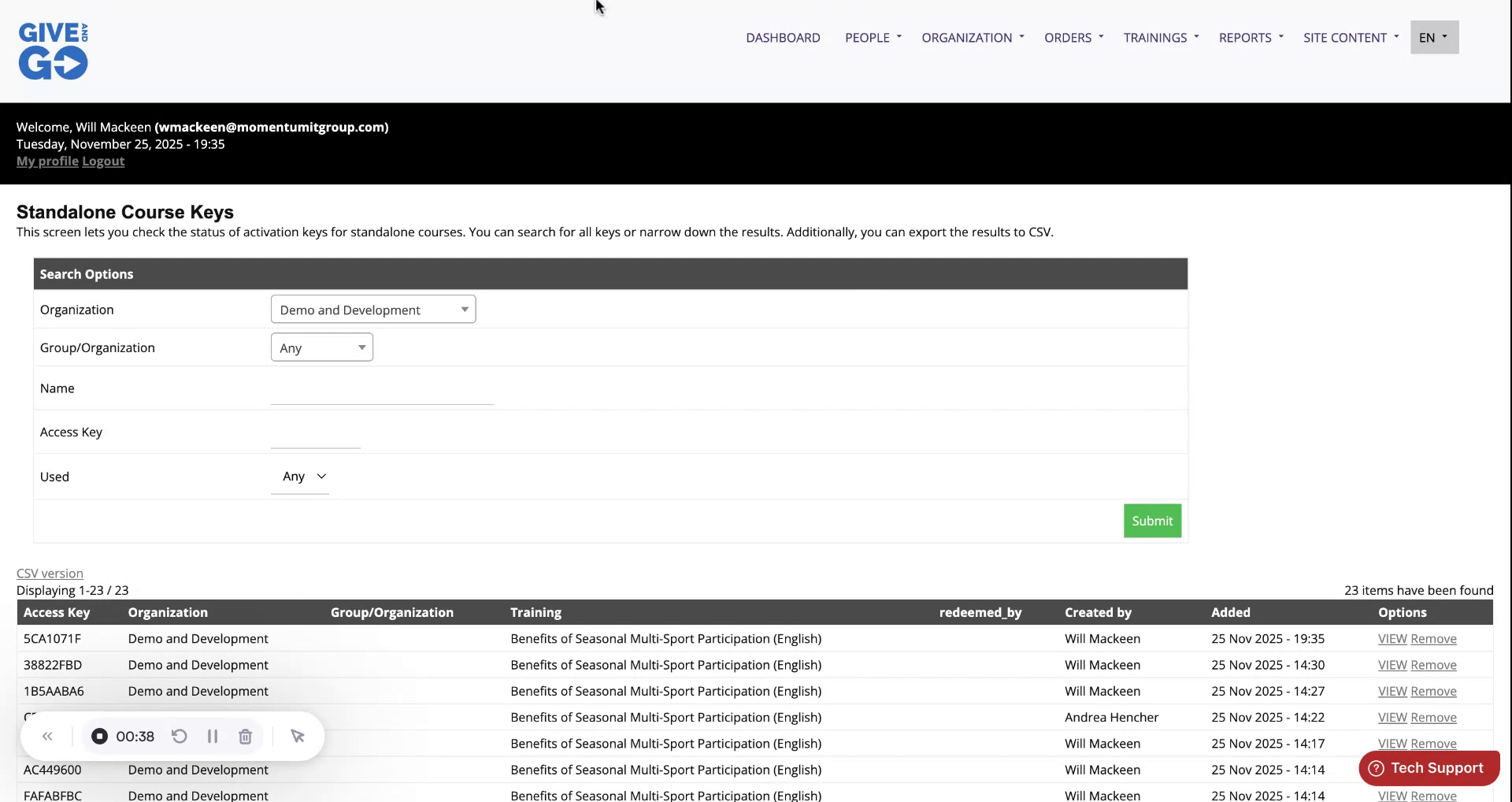Log out of the account
This screenshot has height=802, width=1512.
pyautogui.click(x=103, y=161)
